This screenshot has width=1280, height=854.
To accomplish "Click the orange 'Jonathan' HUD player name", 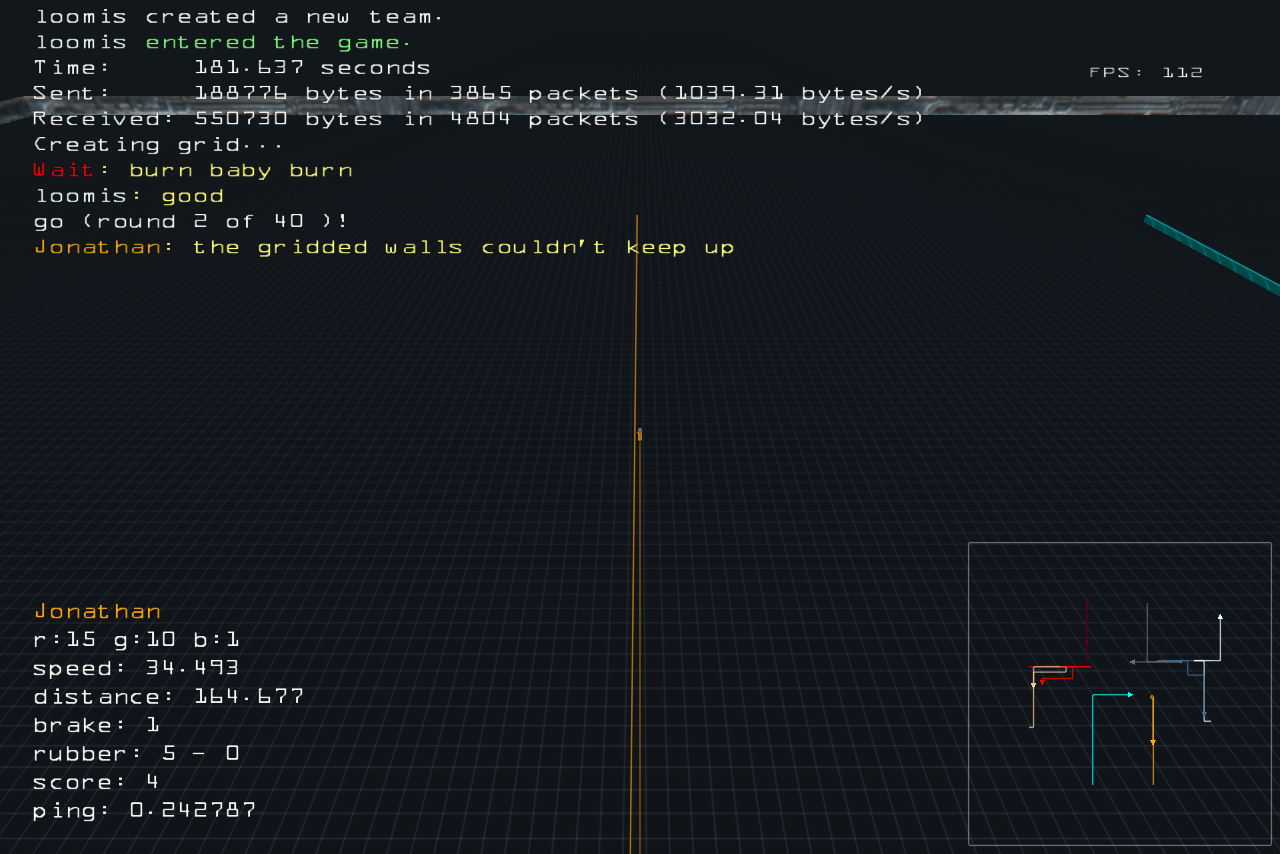I will 98,611.
